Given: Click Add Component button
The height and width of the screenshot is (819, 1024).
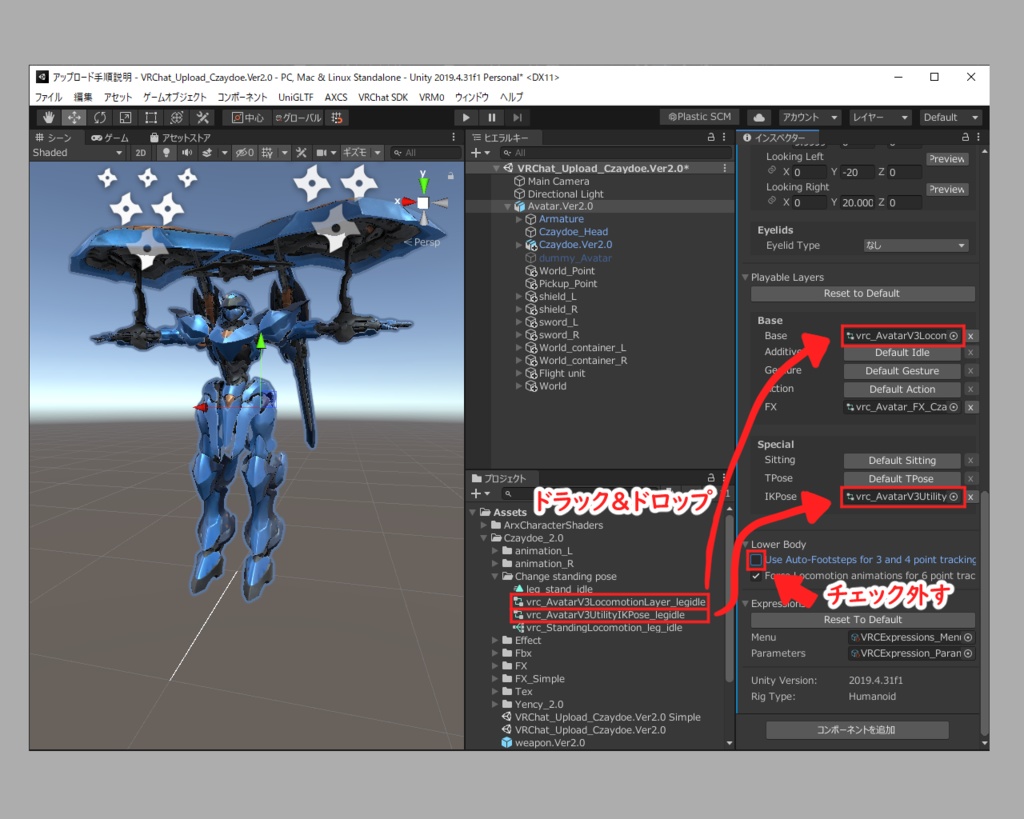Looking at the screenshot, I should point(856,730).
